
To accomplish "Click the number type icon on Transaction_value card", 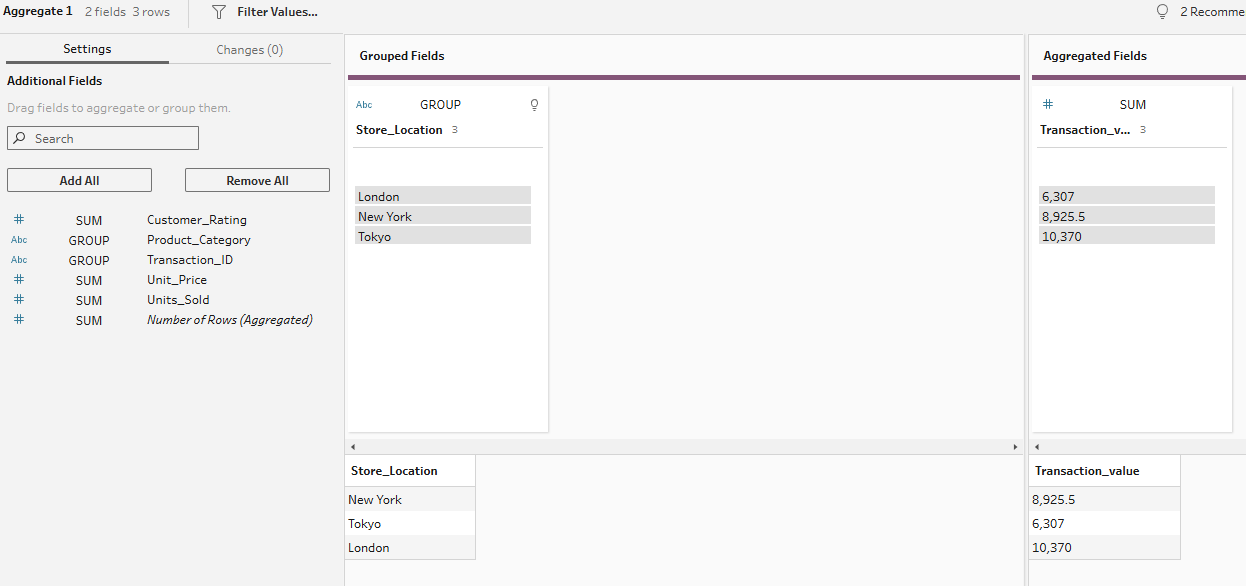I will coord(1048,104).
